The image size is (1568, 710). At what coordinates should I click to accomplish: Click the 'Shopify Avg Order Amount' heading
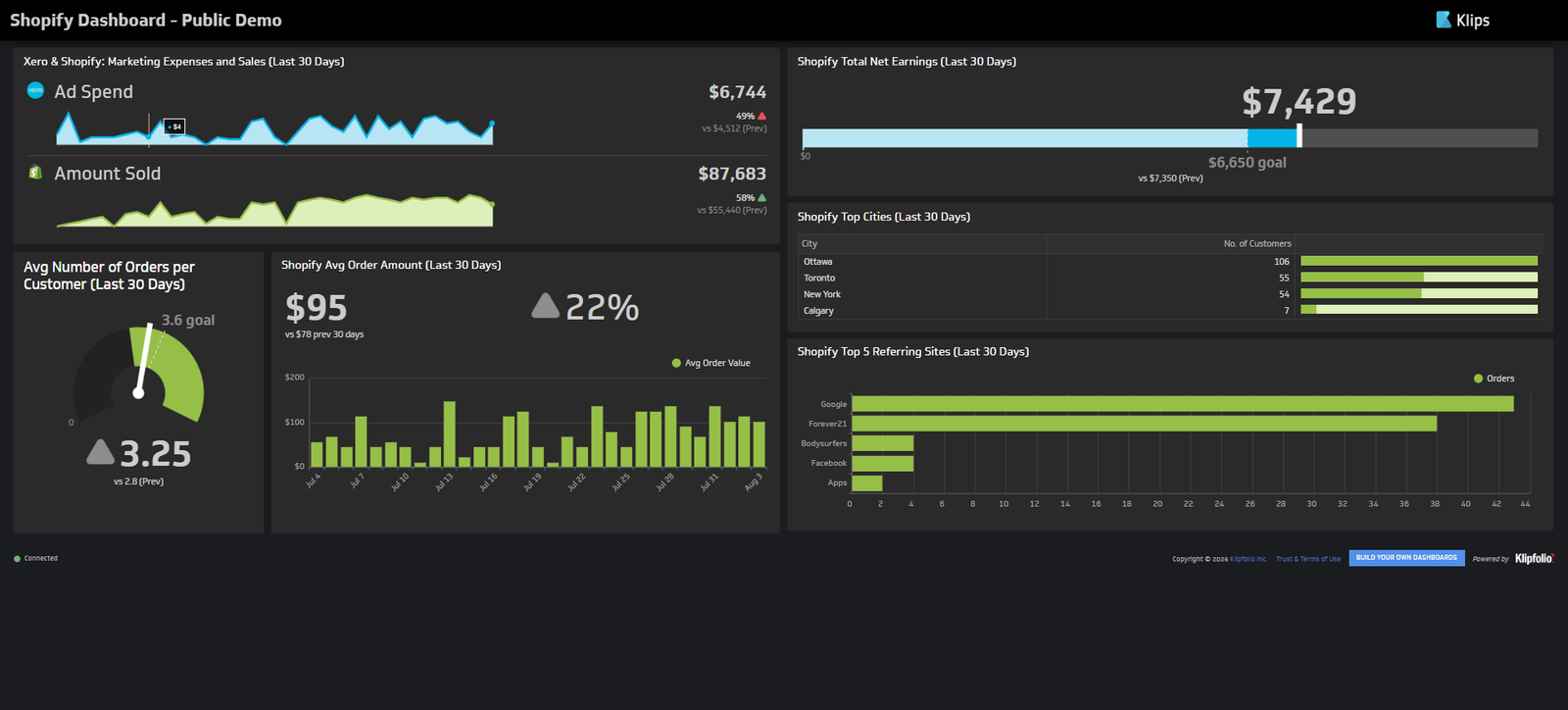click(x=391, y=265)
